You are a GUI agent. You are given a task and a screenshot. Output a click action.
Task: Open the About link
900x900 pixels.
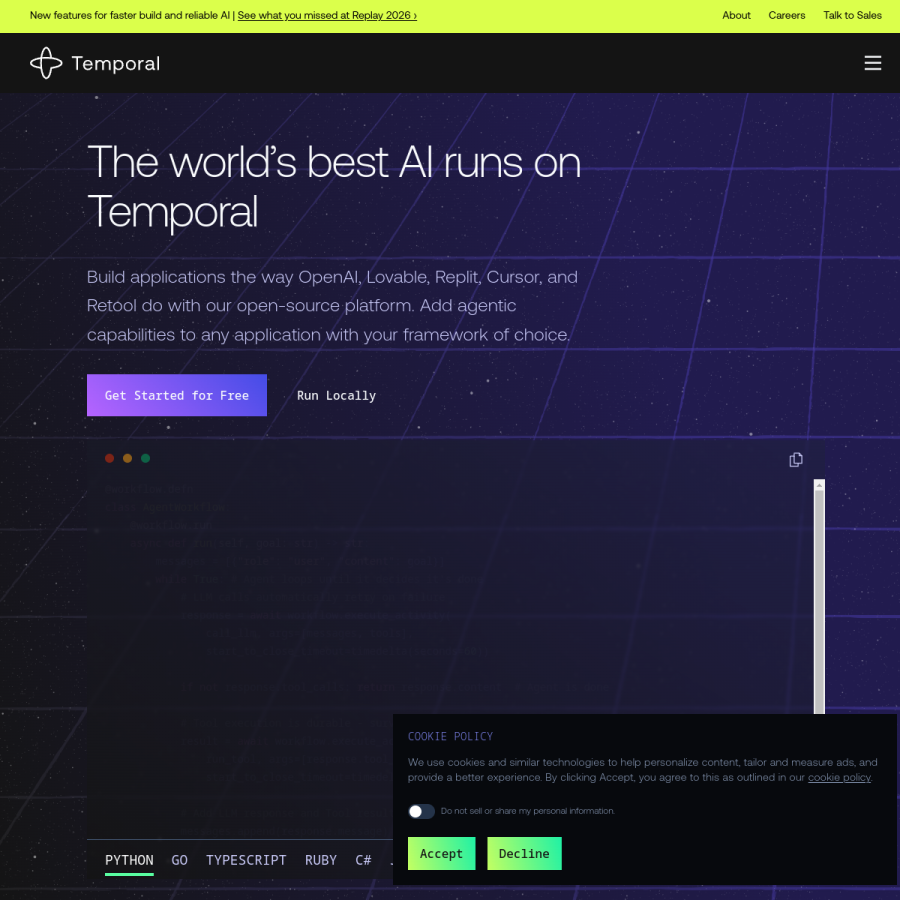coord(736,15)
